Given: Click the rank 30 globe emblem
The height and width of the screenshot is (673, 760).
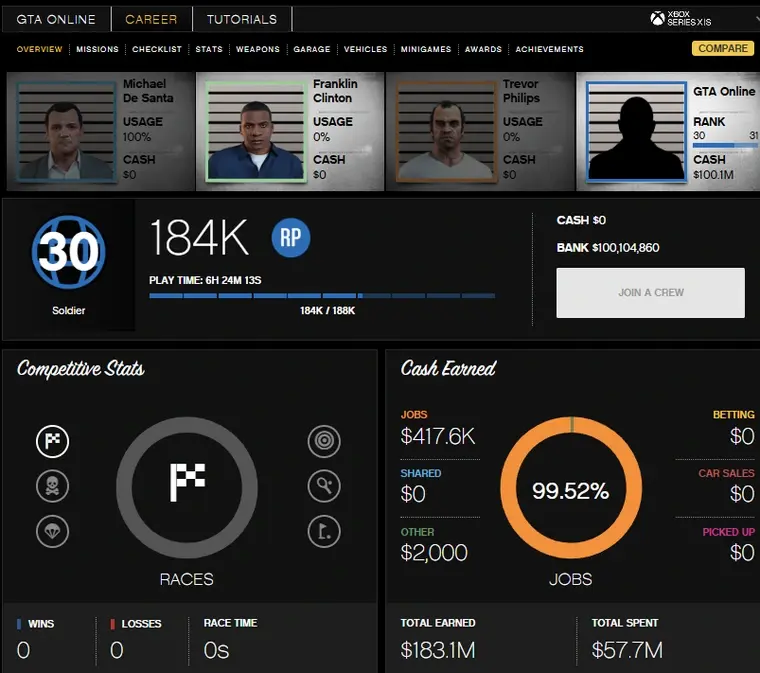Looking at the screenshot, I should point(68,252).
